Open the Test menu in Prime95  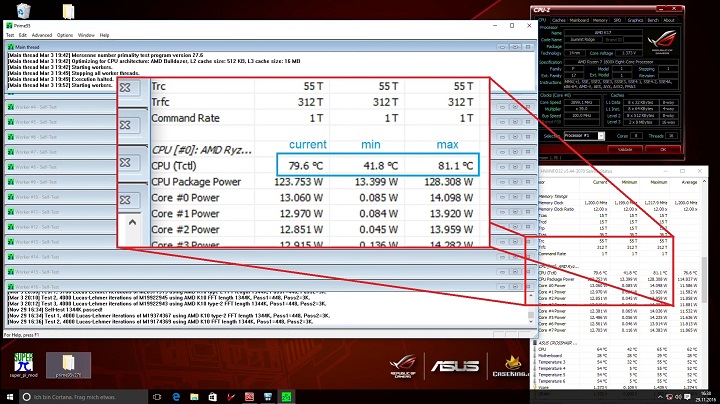tap(10, 35)
